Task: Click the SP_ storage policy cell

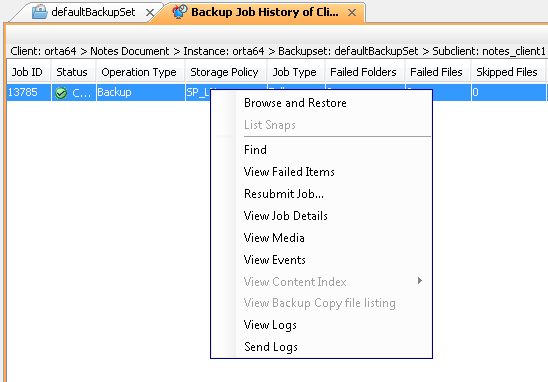Action: [198, 93]
